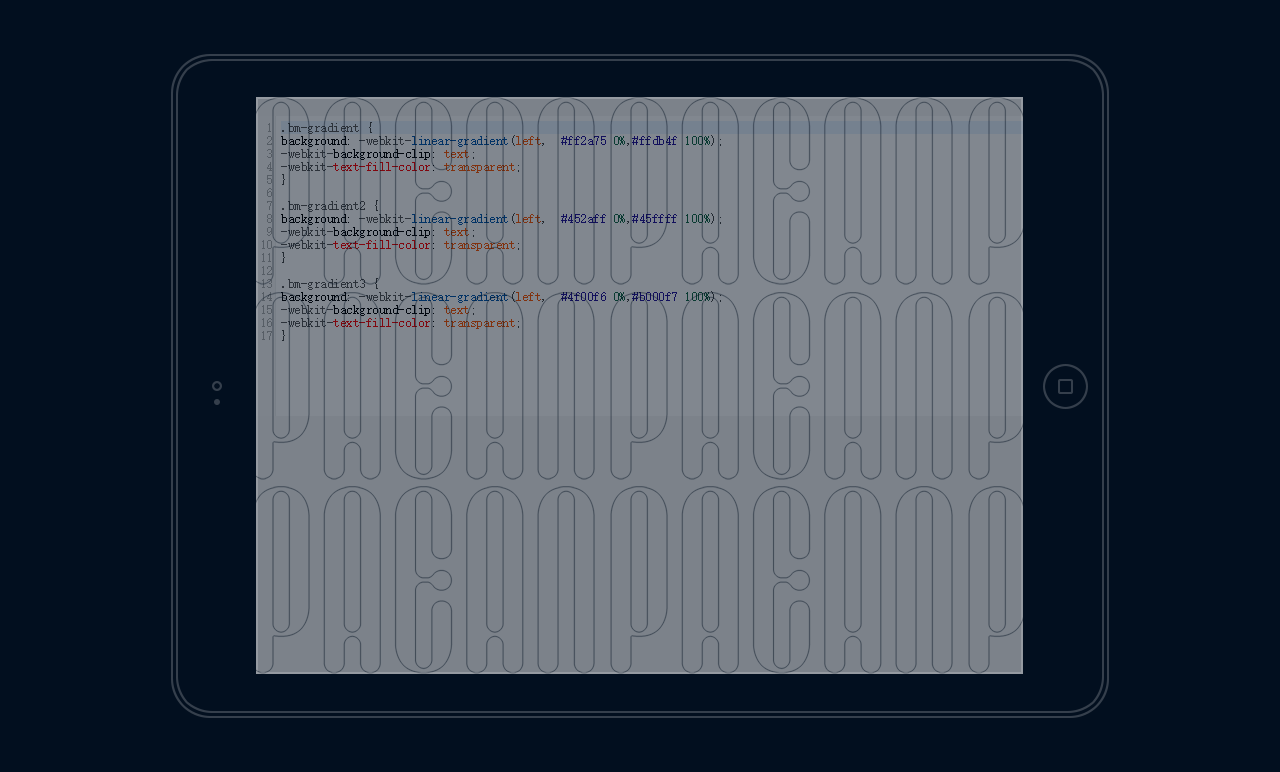Click the #4f00f6 color value
This screenshot has width=1280, height=772.
coord(583,297)
